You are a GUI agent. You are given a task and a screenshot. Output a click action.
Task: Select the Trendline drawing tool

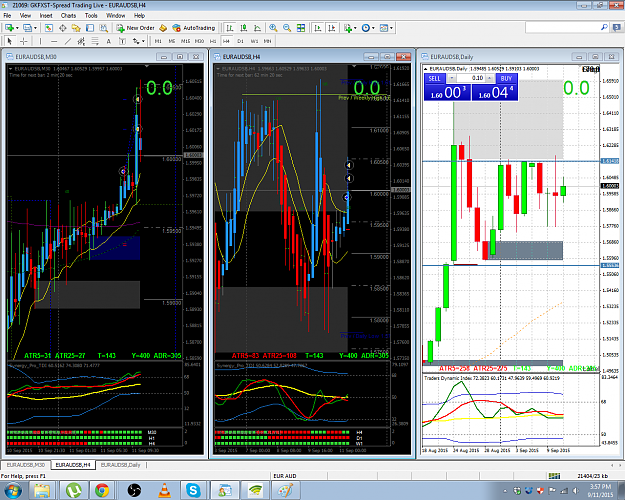[68, 41]
